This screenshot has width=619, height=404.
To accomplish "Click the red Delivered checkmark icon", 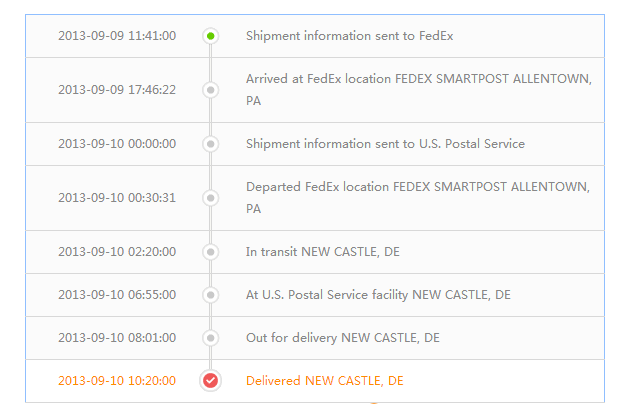I will point(210,381).
